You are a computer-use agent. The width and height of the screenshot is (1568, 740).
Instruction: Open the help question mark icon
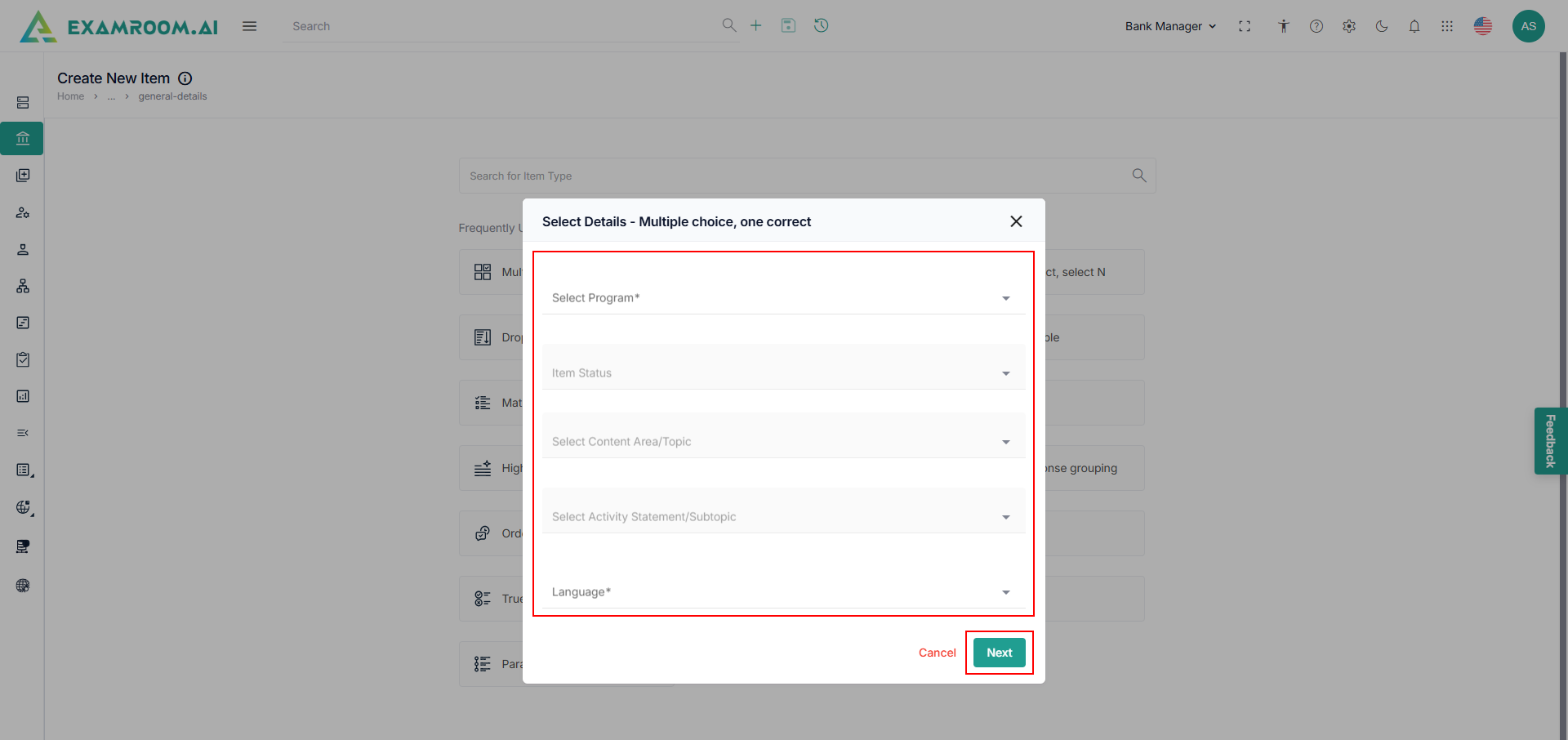(1316, 26)
